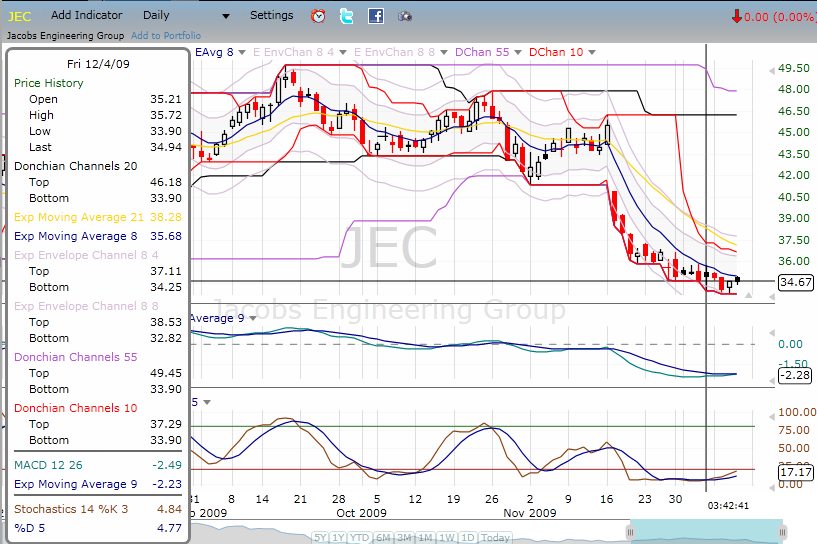Expand the EAvg 8 indicator menu
The width and height of the screenshot is (817, 544).
tap(242, 52)
